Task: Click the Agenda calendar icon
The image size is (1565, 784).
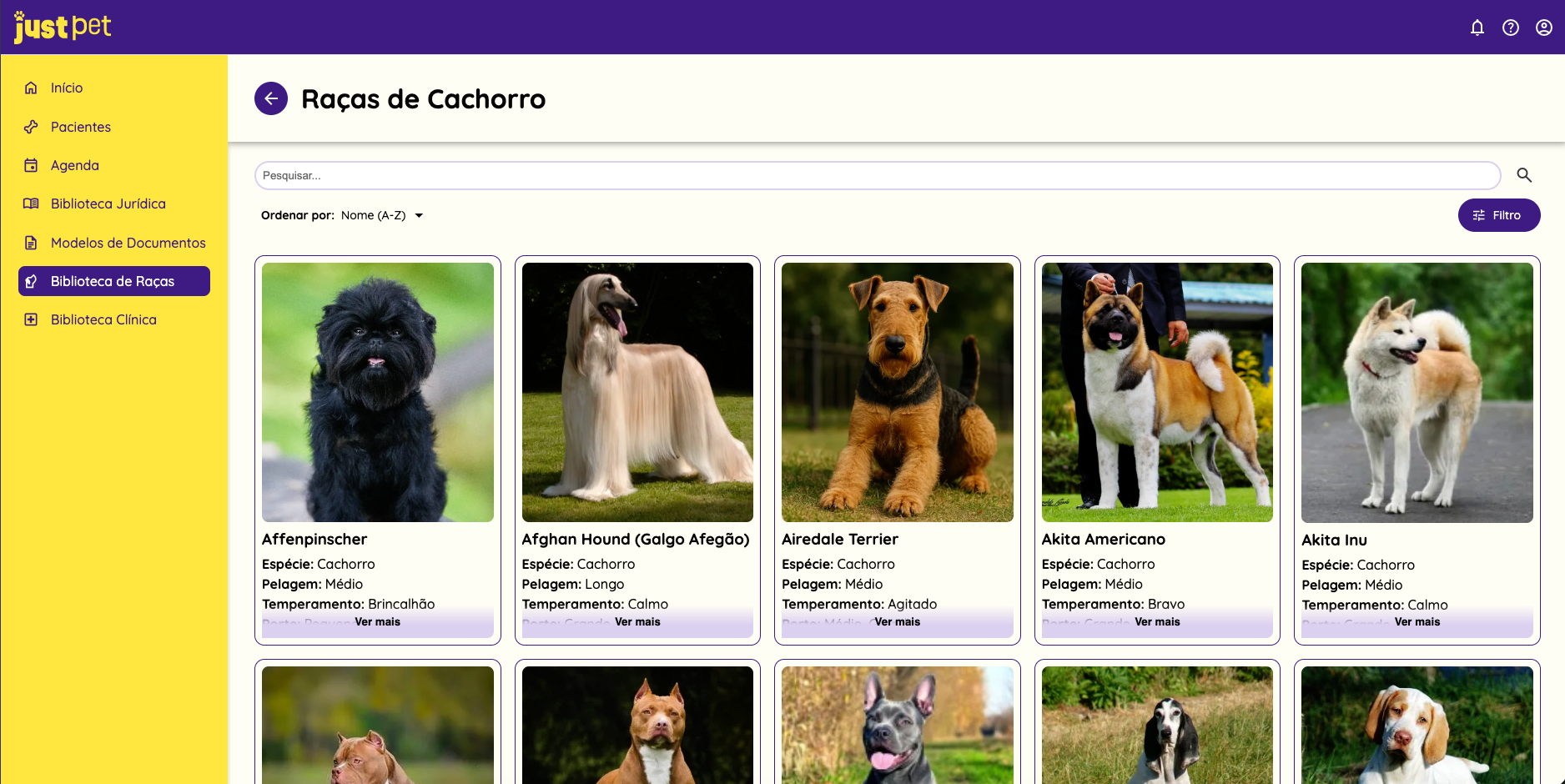Action: pyautogui.click(x=31, y=165)
